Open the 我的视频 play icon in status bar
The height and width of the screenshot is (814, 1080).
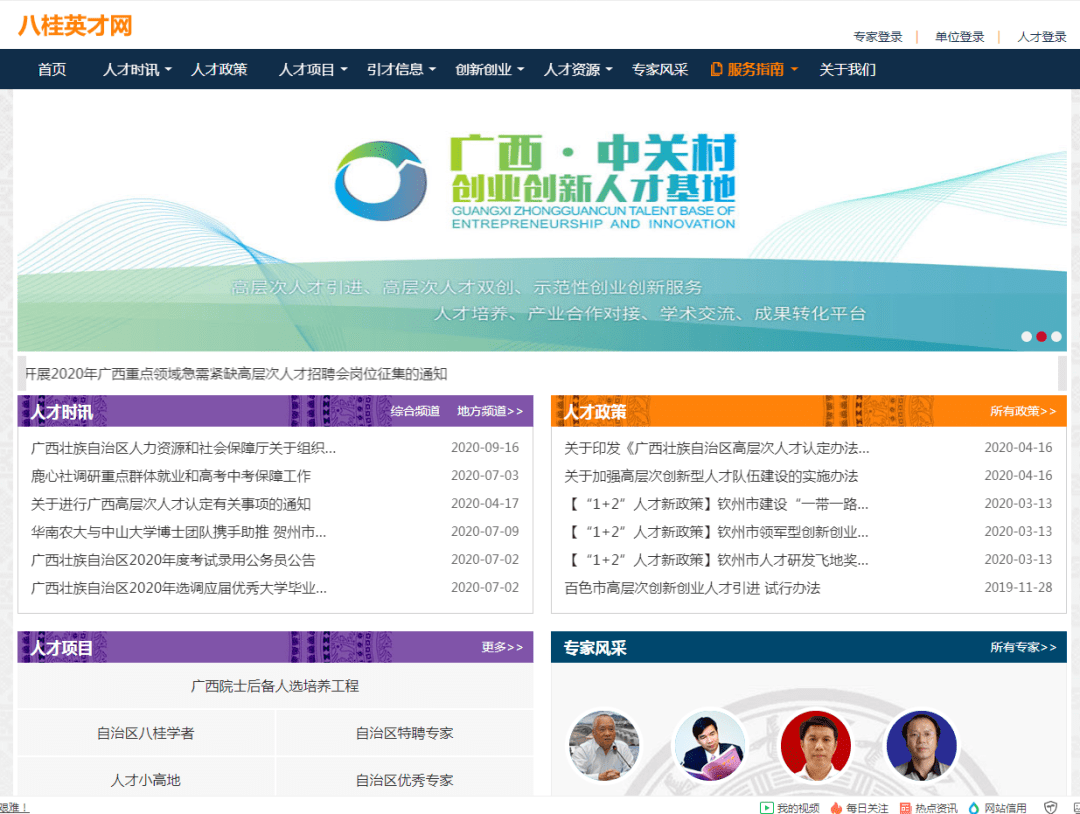pos(766,808)
